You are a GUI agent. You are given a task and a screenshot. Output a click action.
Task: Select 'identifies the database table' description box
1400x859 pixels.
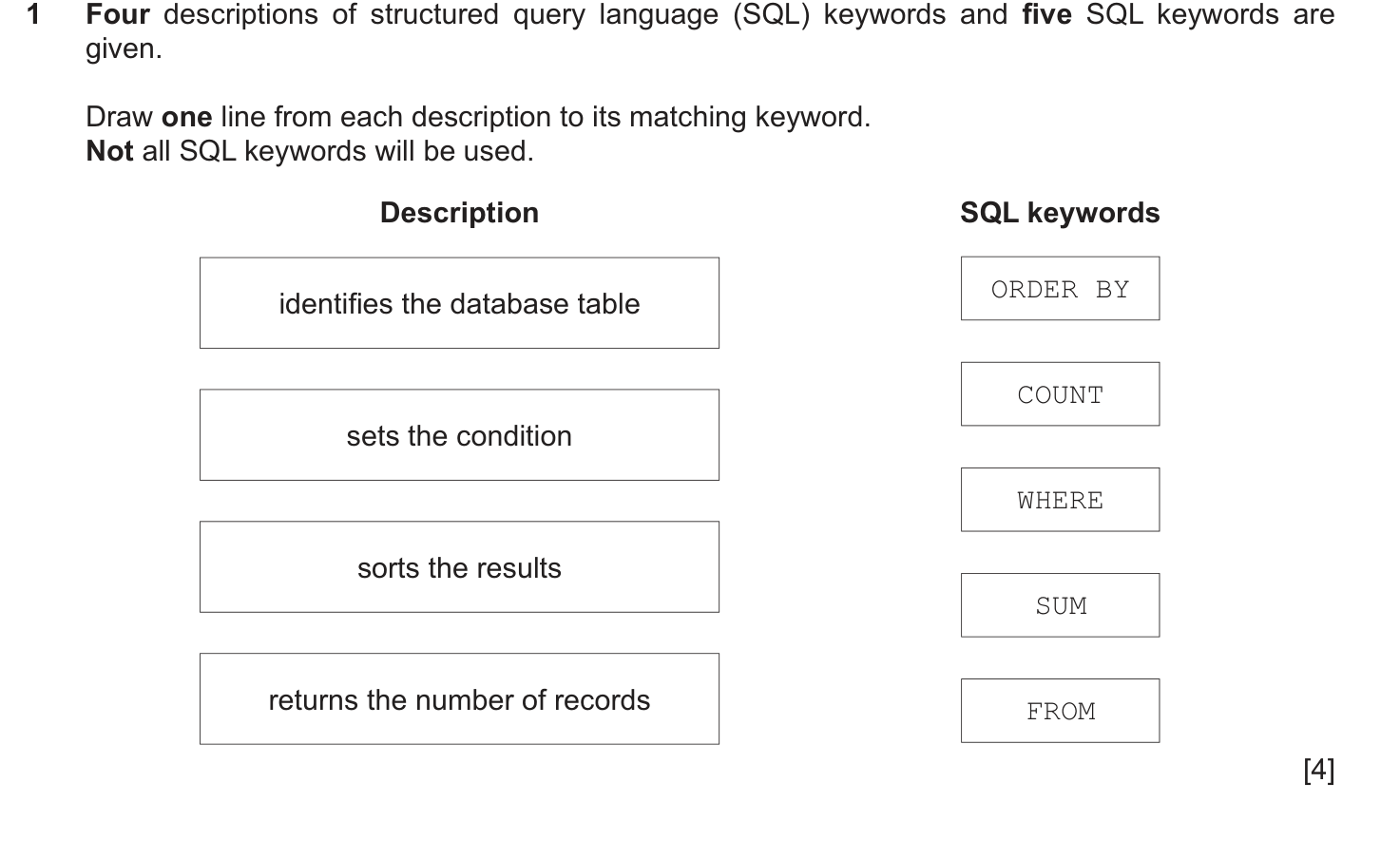point(459,303)
